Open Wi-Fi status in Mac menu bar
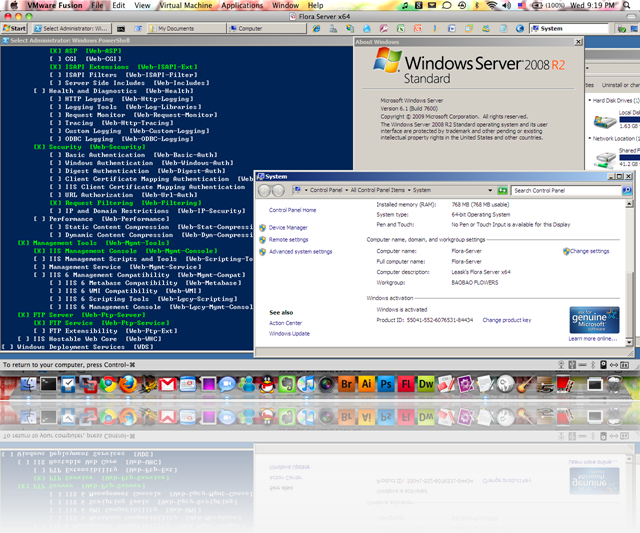Image resolution: width=640 pixels, height=533 pixels. tap(492, 5)
